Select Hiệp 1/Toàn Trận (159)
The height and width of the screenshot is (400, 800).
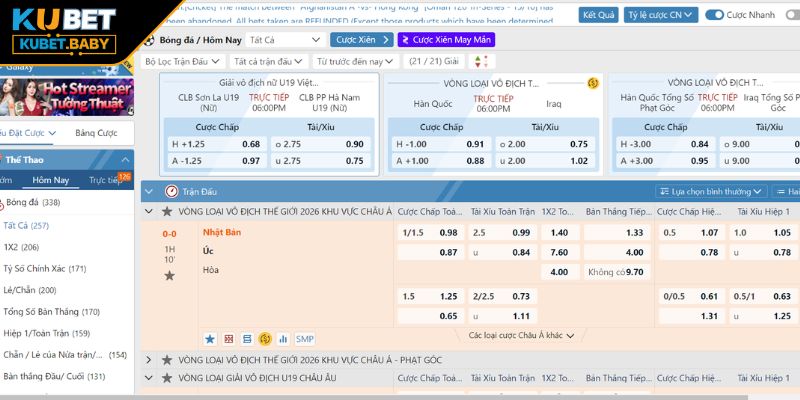[x=46, y=334]
